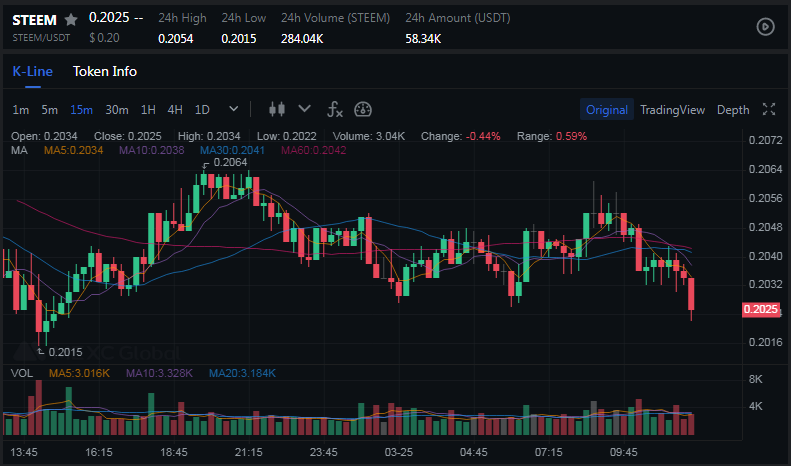The height and width of the screenshot is (466, 791).
Task: Click the current price label 0.2025 on axis
Action: pos(761,310)
